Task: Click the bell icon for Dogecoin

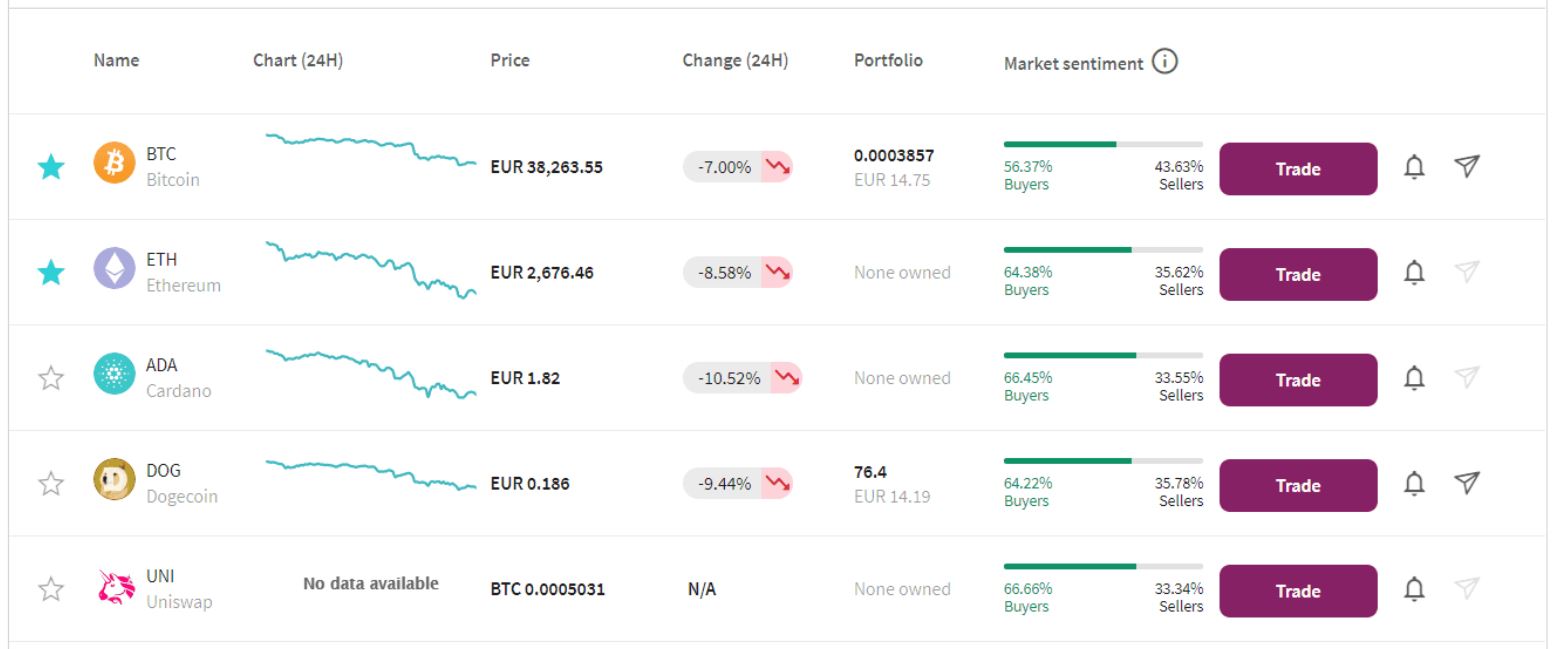Action: 1412,485
